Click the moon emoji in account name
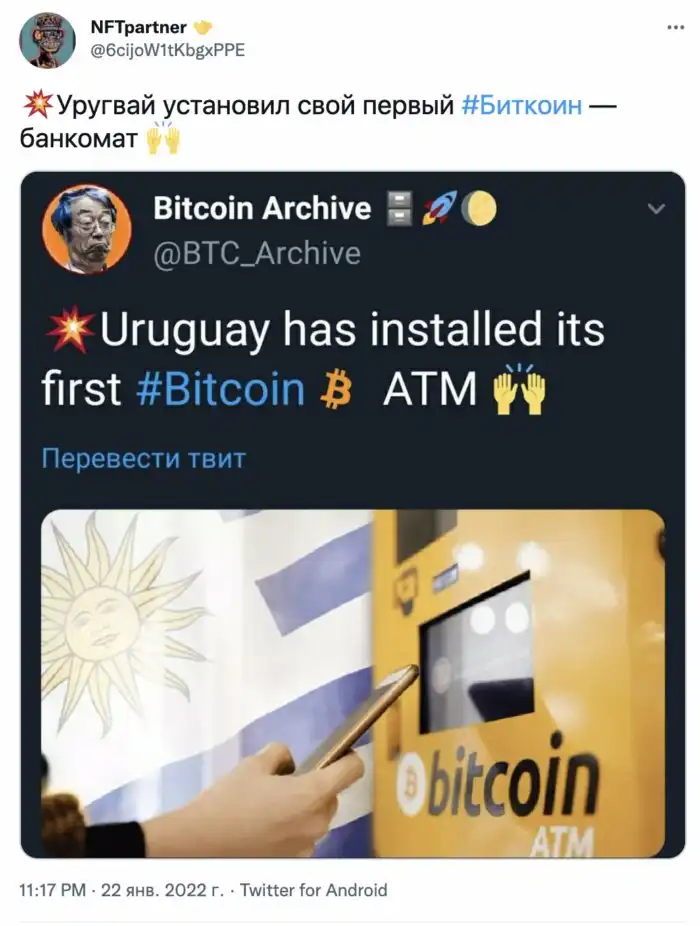The width and height of the screenshot is (700, 926). [479, 209]
